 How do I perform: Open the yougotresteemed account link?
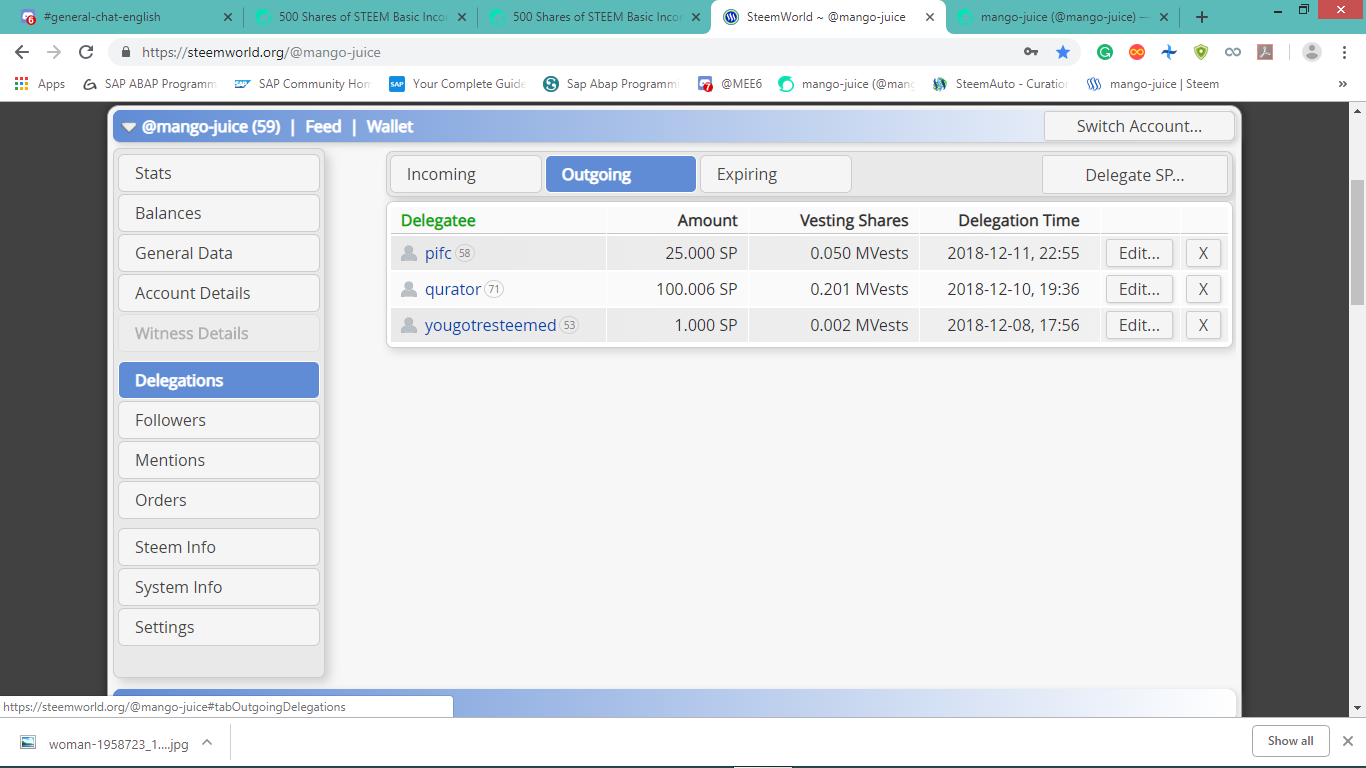(490, 325)
